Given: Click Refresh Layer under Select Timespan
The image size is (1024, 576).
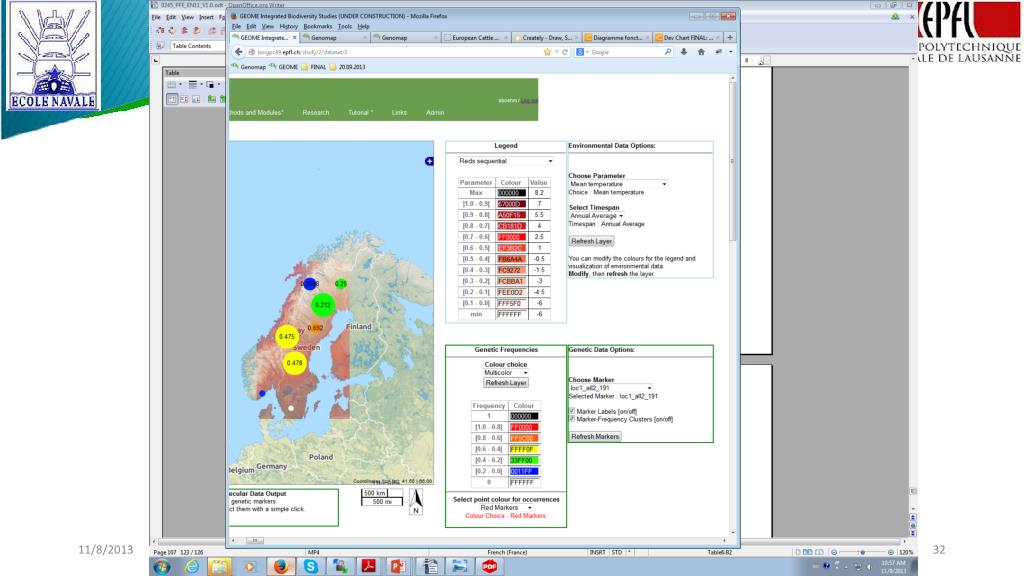Looking at the screenshot, I should point(591,241).
